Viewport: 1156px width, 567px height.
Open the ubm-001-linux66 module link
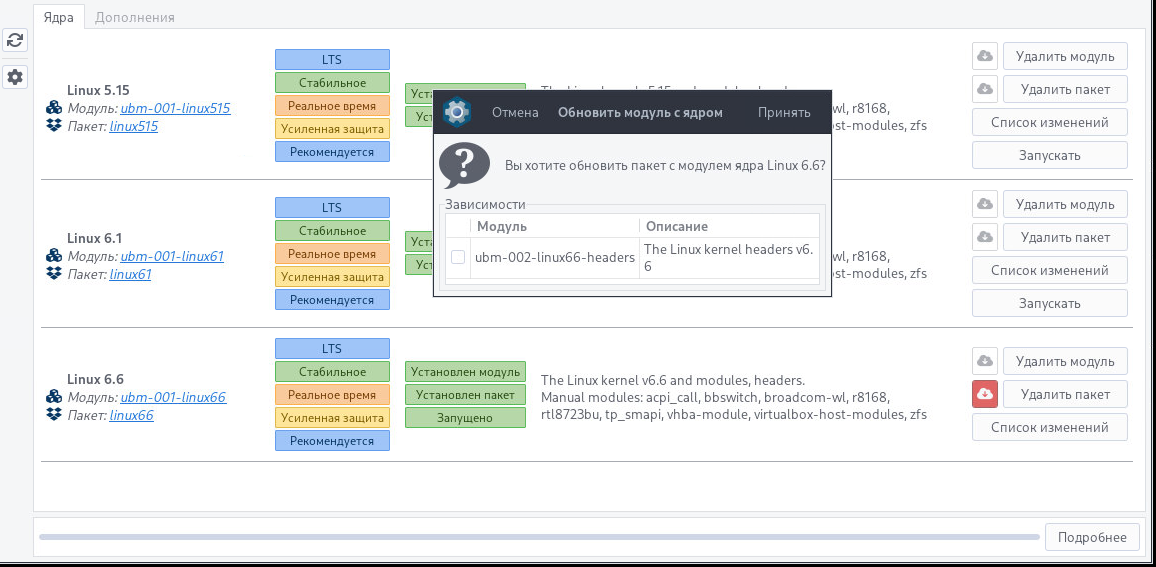click(x=173, y=397)
